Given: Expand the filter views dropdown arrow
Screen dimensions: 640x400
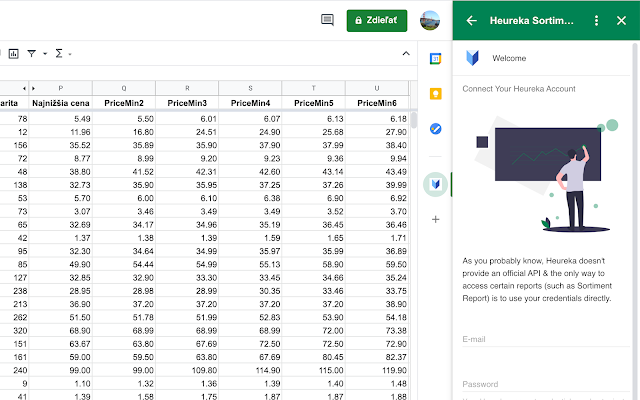Looking at the screenshot, I should click(x=45, y=53).
